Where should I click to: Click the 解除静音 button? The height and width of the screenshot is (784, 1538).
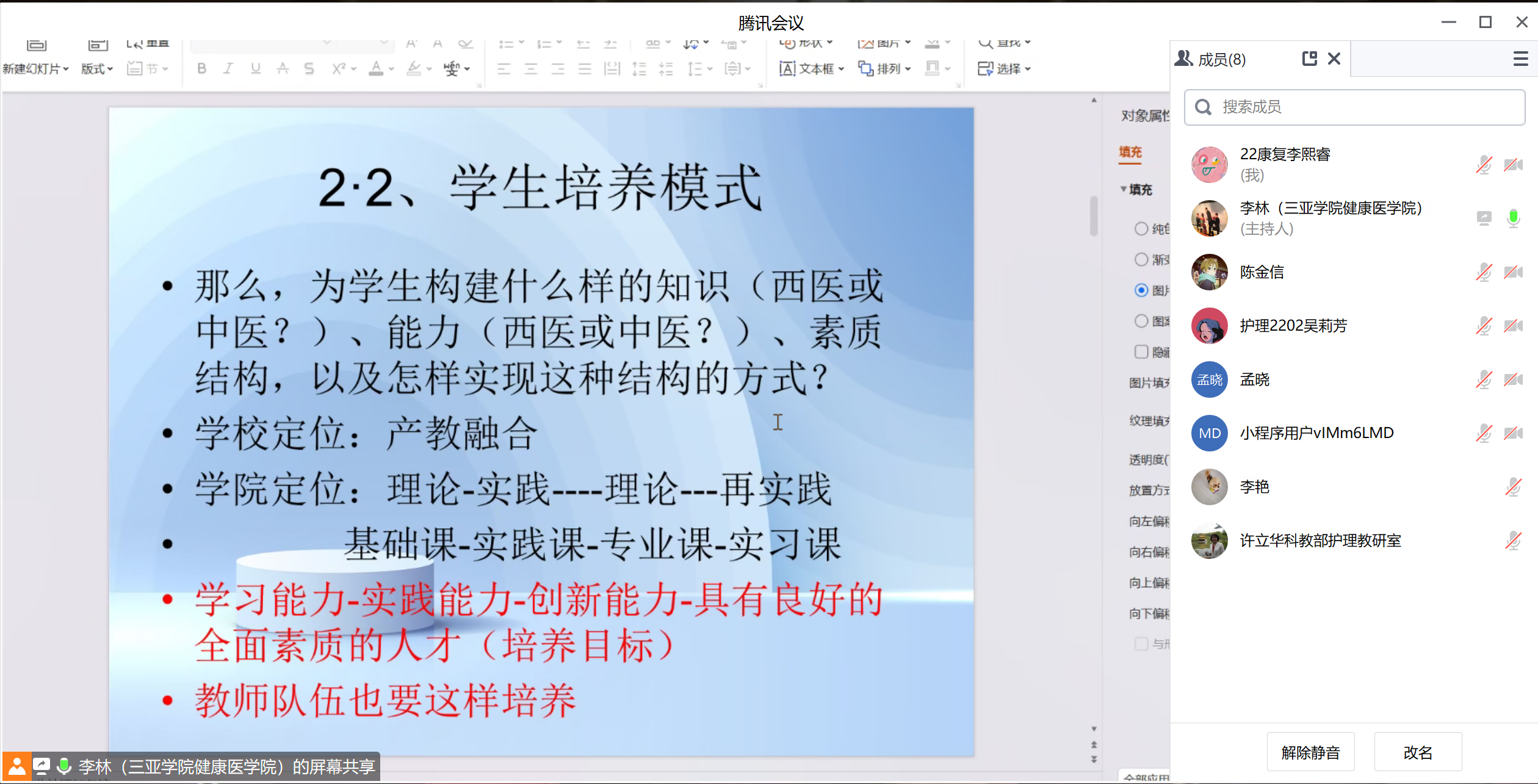[x=1310, y=752]
